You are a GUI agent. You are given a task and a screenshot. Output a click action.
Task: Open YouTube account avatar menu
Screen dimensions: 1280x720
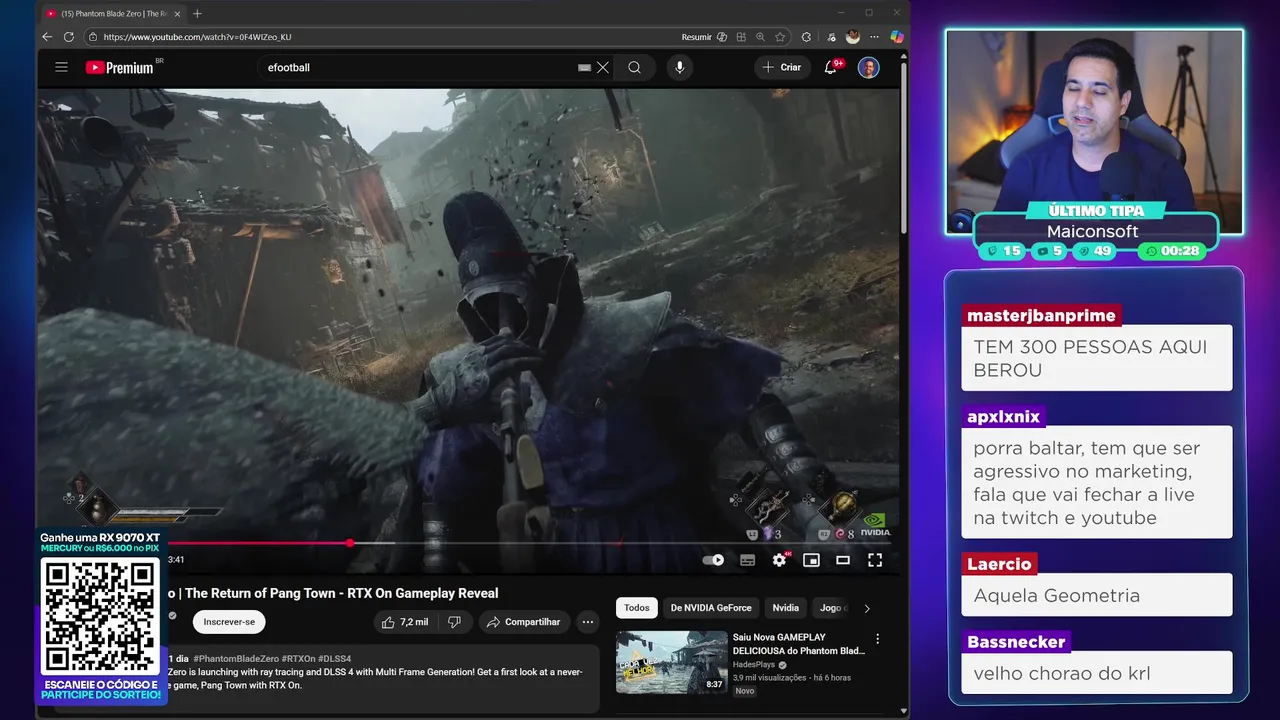869,67
